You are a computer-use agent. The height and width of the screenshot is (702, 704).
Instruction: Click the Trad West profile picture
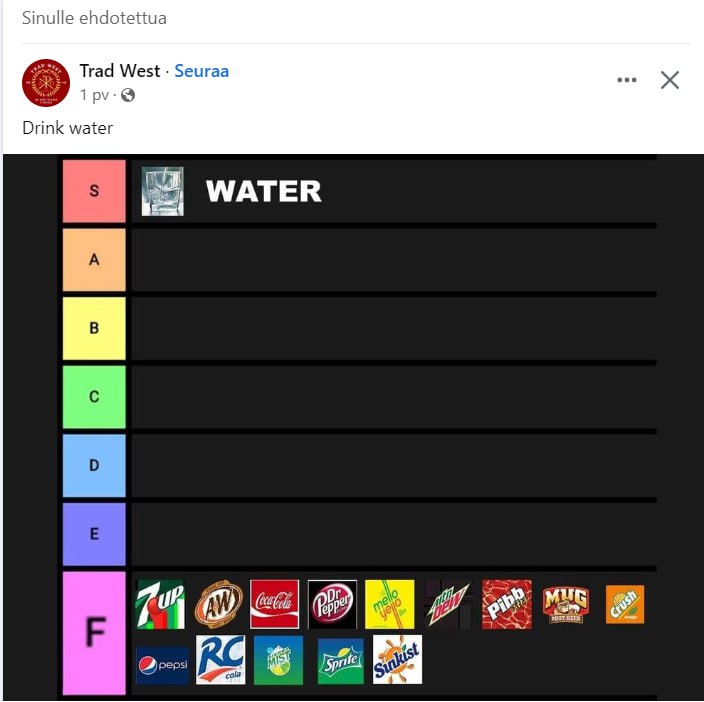[46, 83]
